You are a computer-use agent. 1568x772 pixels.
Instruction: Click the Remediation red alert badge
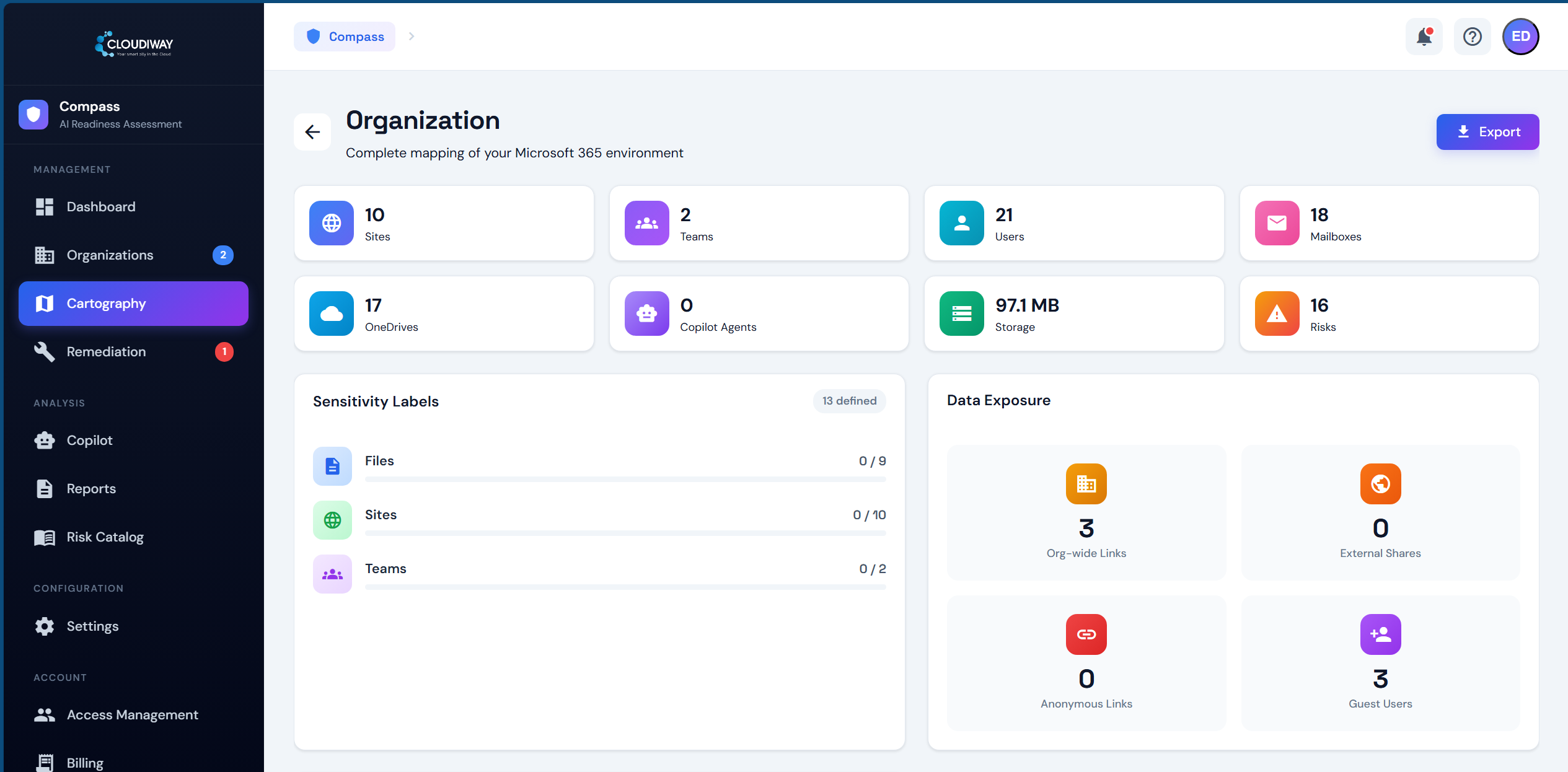coord(224,352)
